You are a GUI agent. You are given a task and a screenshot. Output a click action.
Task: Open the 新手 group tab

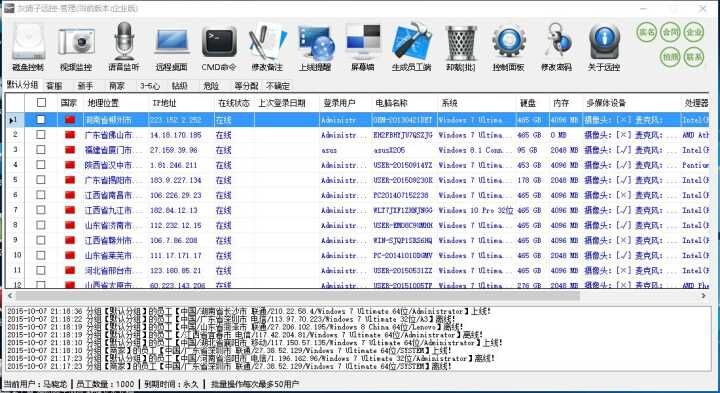(85, 86)
